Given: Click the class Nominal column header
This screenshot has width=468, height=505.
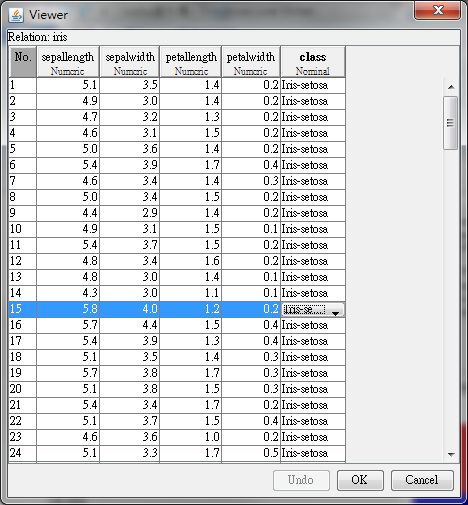Looking at the screenshot, I should pos(313,62).
